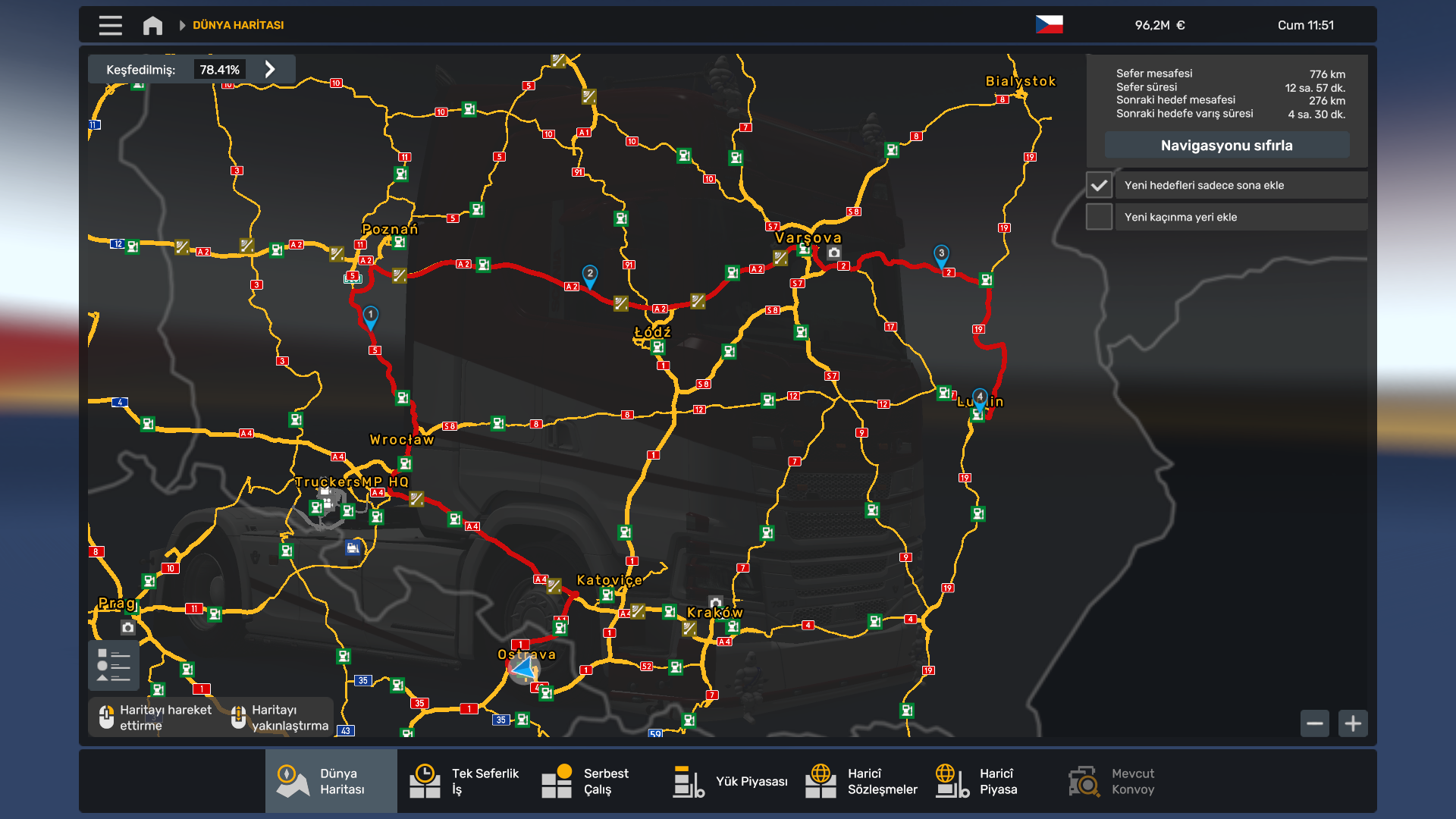The image size is (1456, 819).
Task: Zoom in the map with plus
Action: point(1353,723)
